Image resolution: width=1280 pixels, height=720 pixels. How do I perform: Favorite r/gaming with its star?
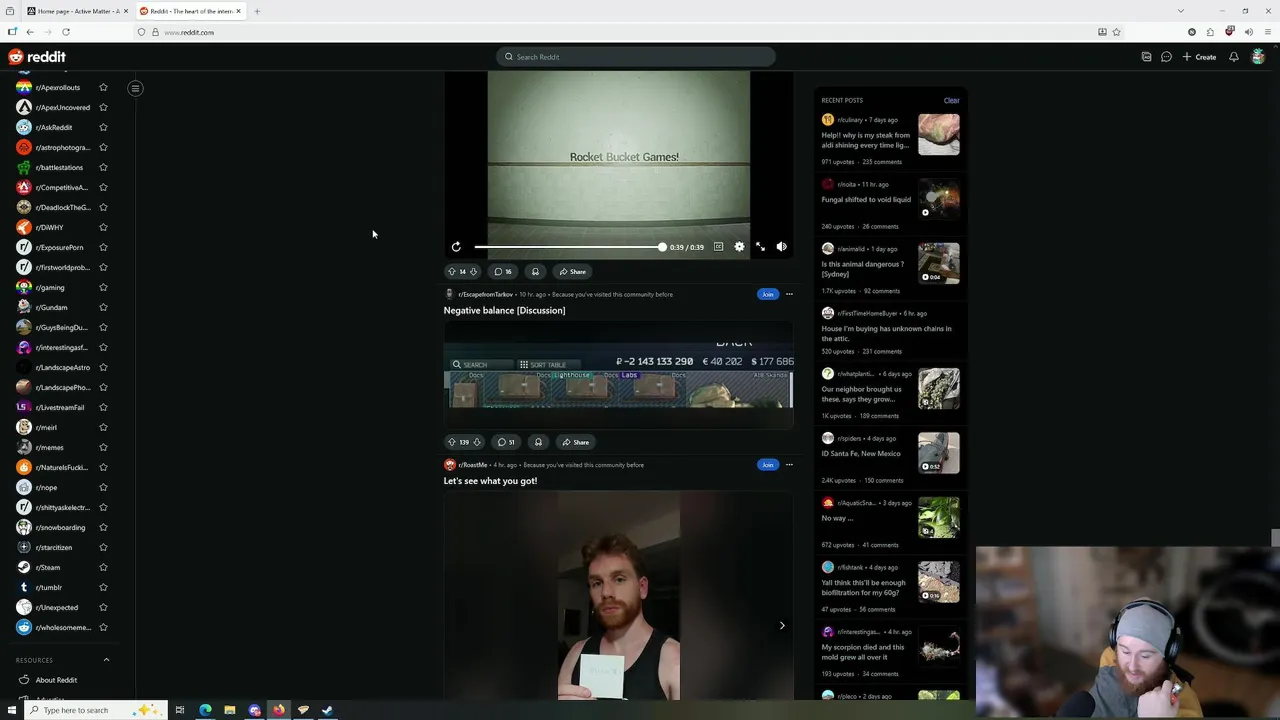tap(103, 288)
